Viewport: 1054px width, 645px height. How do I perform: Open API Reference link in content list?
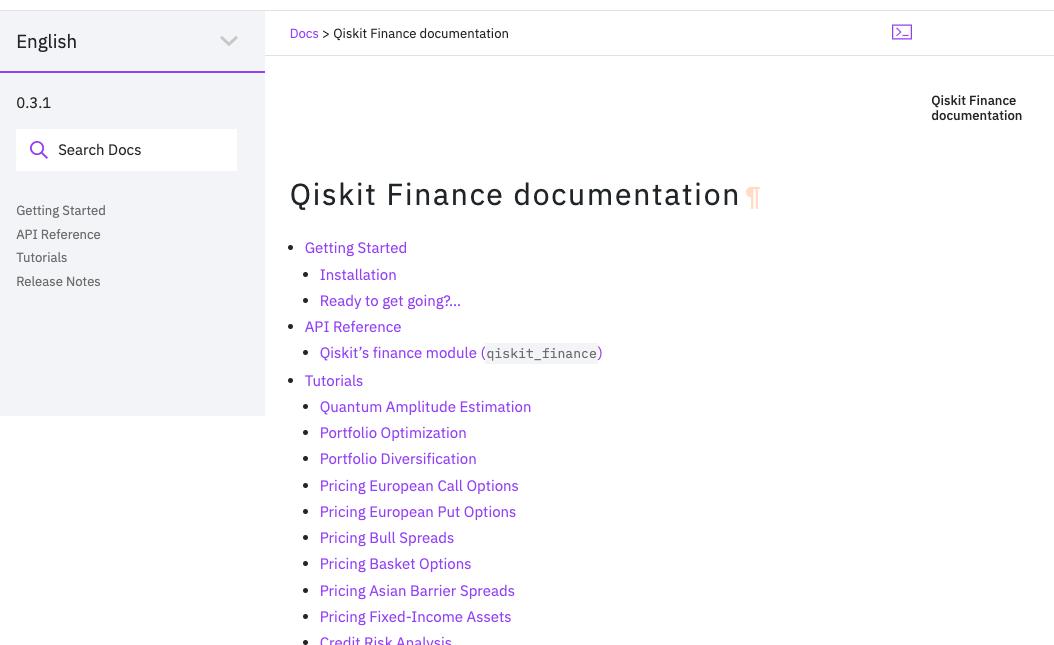click(353, 327)
